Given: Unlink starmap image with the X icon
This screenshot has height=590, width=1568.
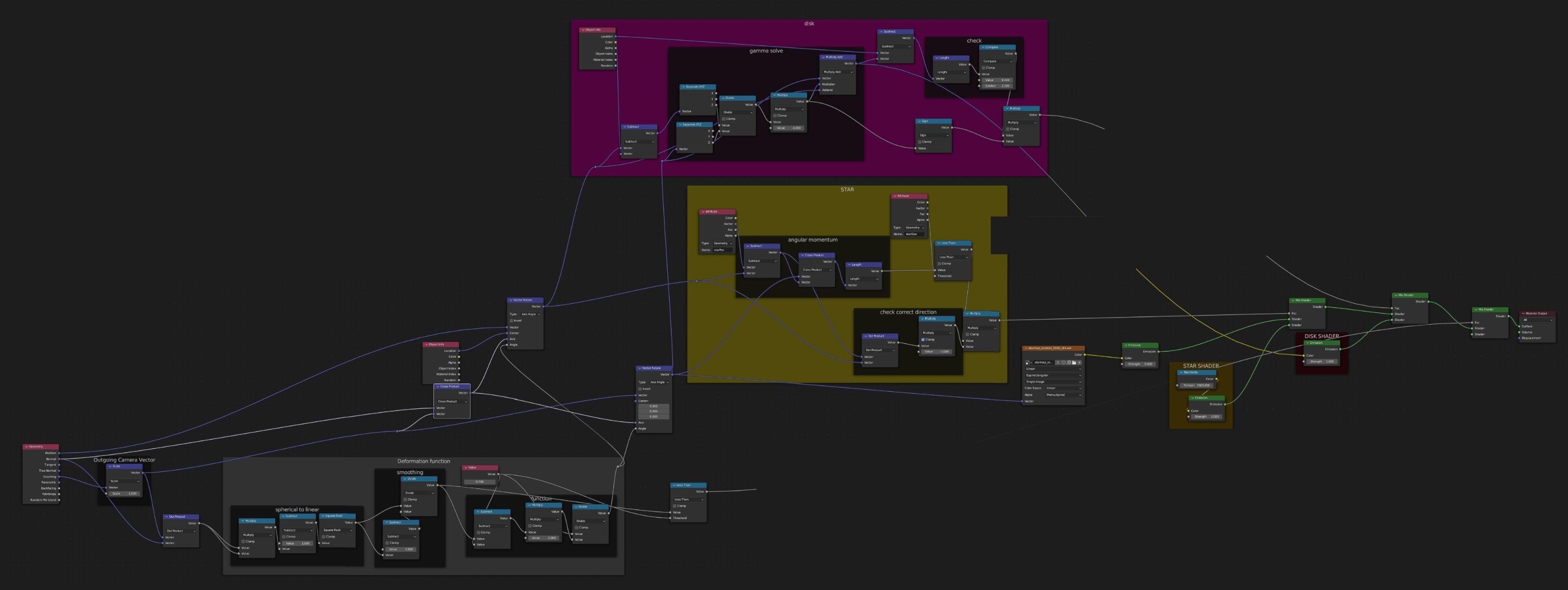Looking at the screenshot, I should coord(1080,362).
